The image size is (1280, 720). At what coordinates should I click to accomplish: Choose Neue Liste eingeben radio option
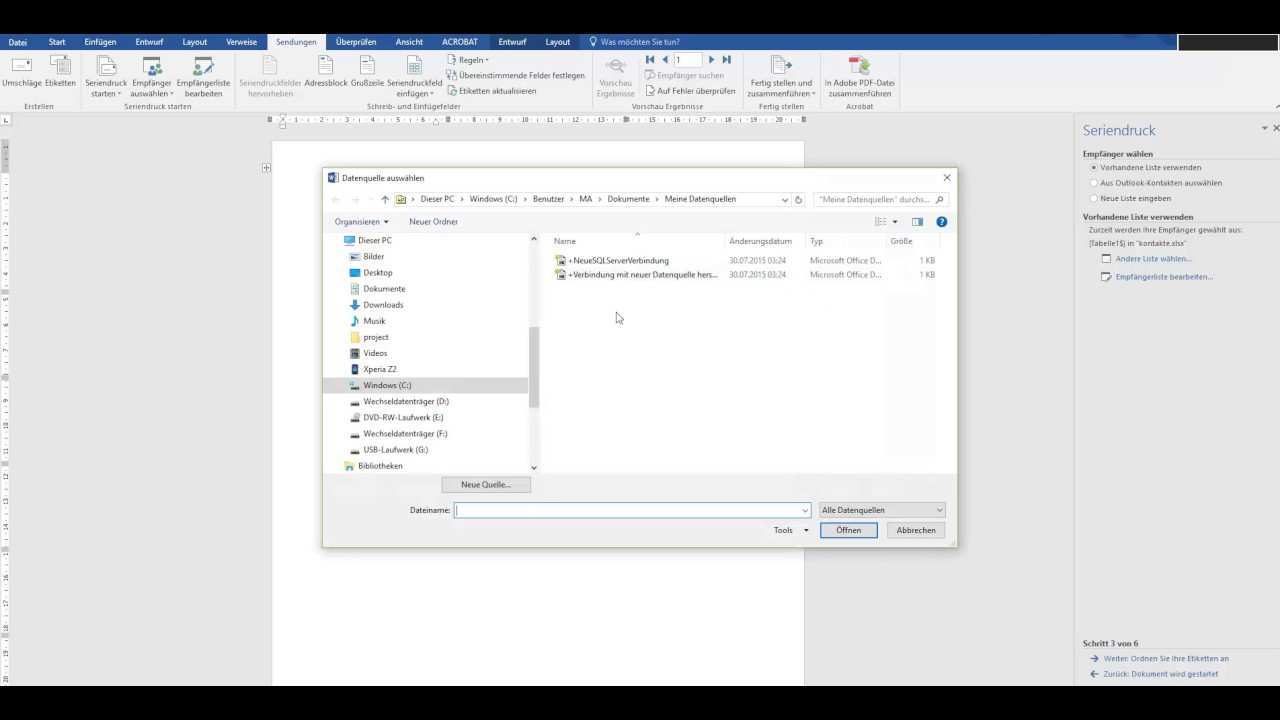click(x=1094, y=198)
